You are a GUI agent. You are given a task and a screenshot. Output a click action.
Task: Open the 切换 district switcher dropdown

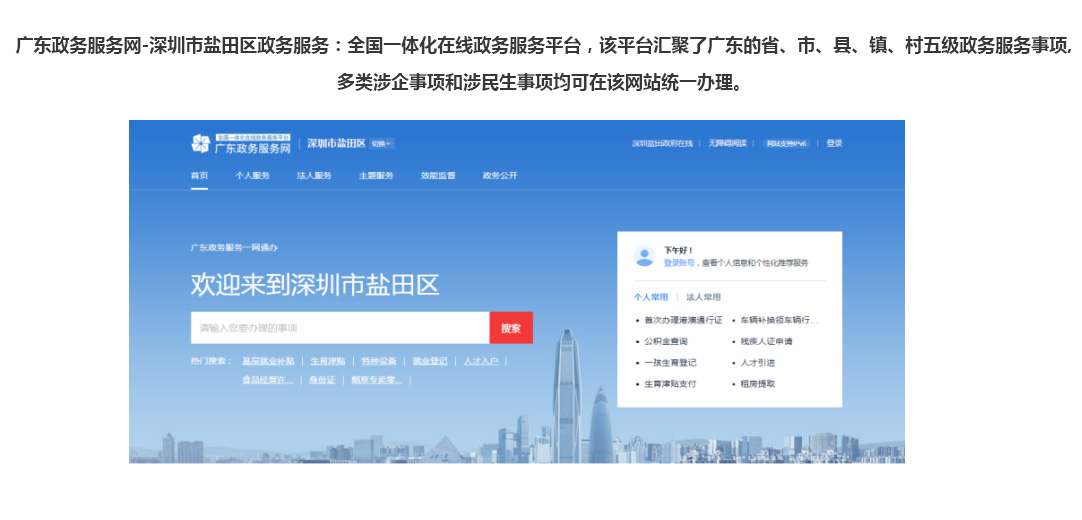pyautogui.click(x=382, y=144)
